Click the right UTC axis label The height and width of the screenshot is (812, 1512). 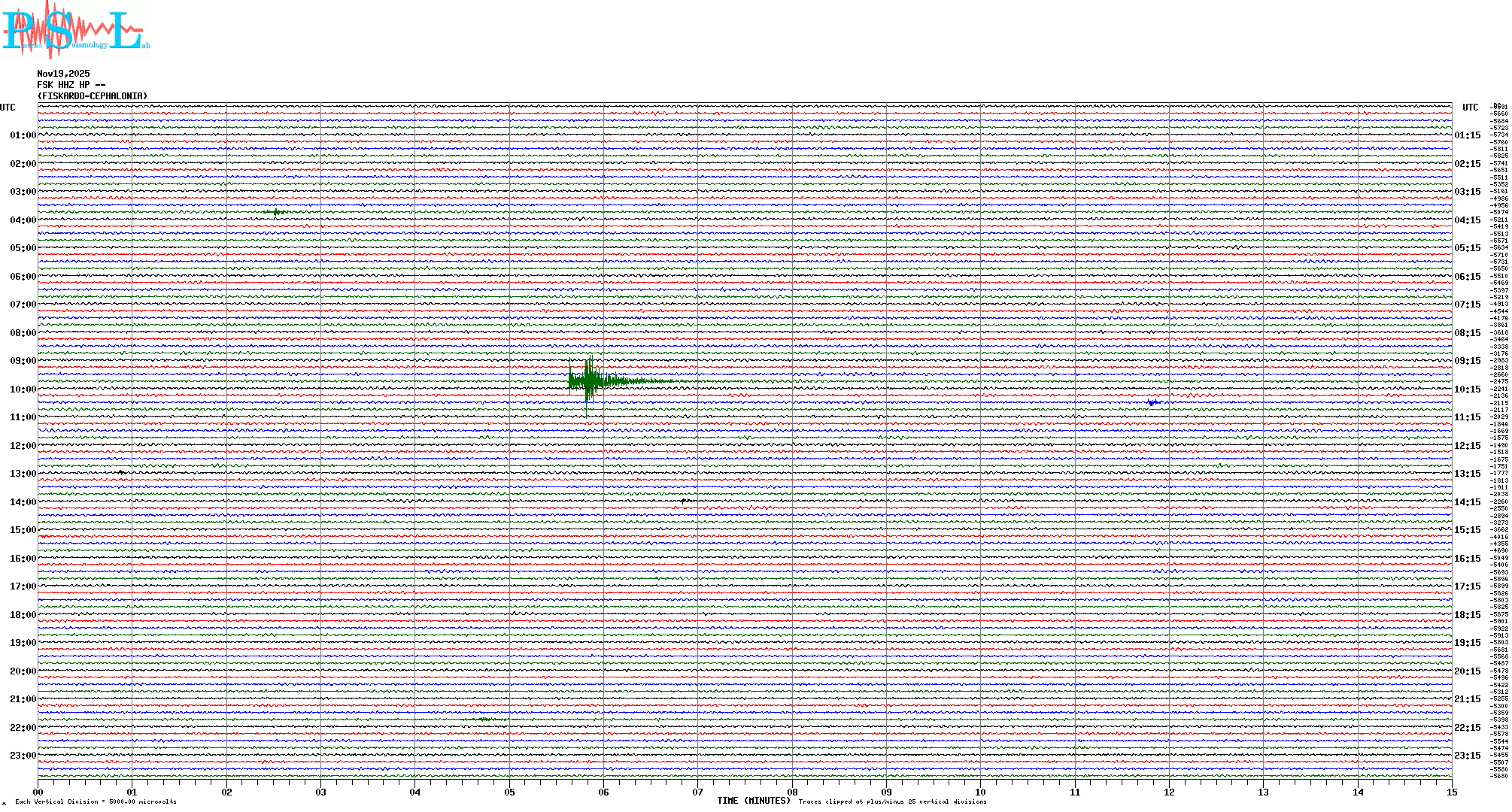pos(1470,108)
